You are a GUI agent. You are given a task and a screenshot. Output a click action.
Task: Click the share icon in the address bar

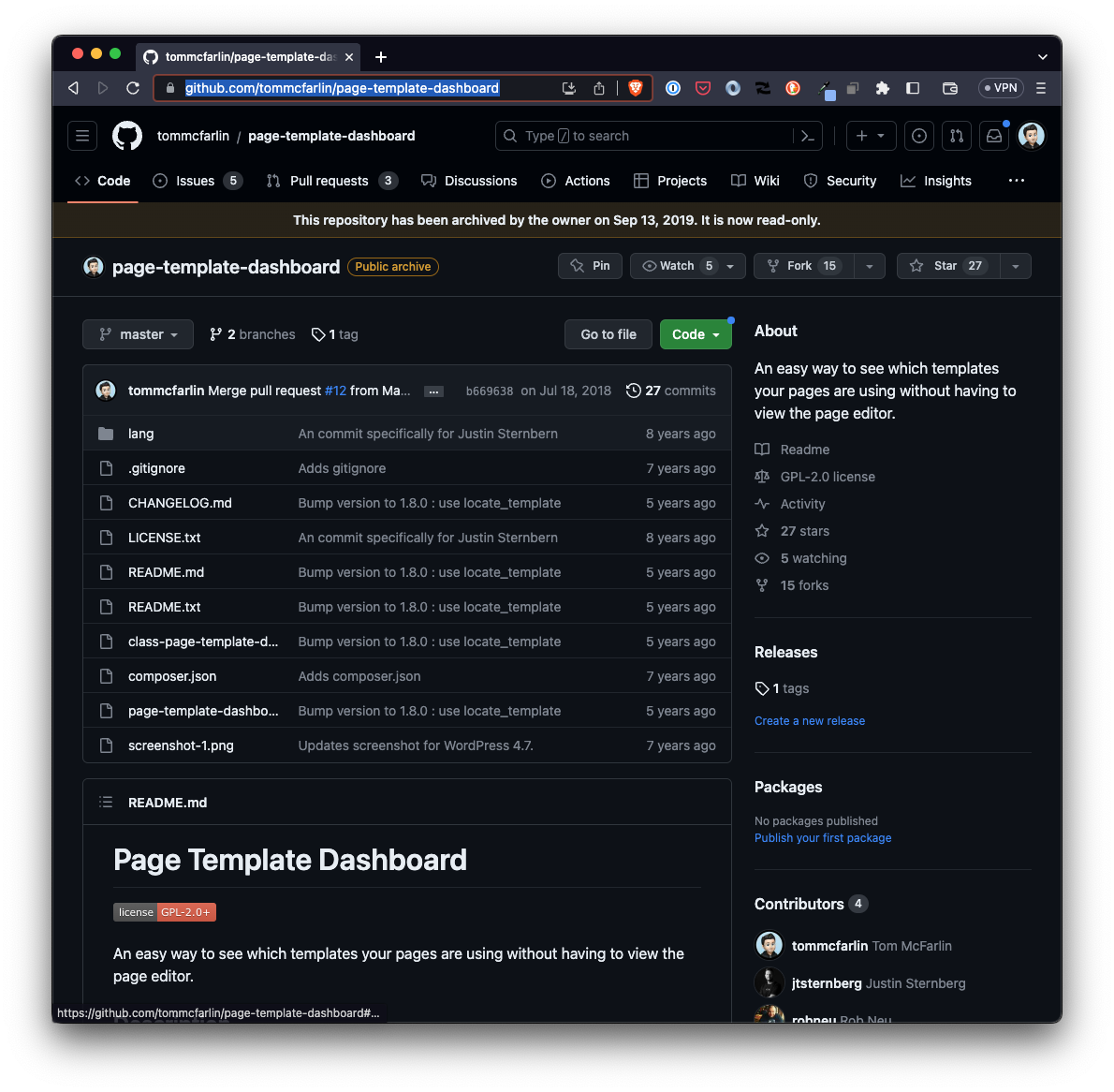click(599, 88)
